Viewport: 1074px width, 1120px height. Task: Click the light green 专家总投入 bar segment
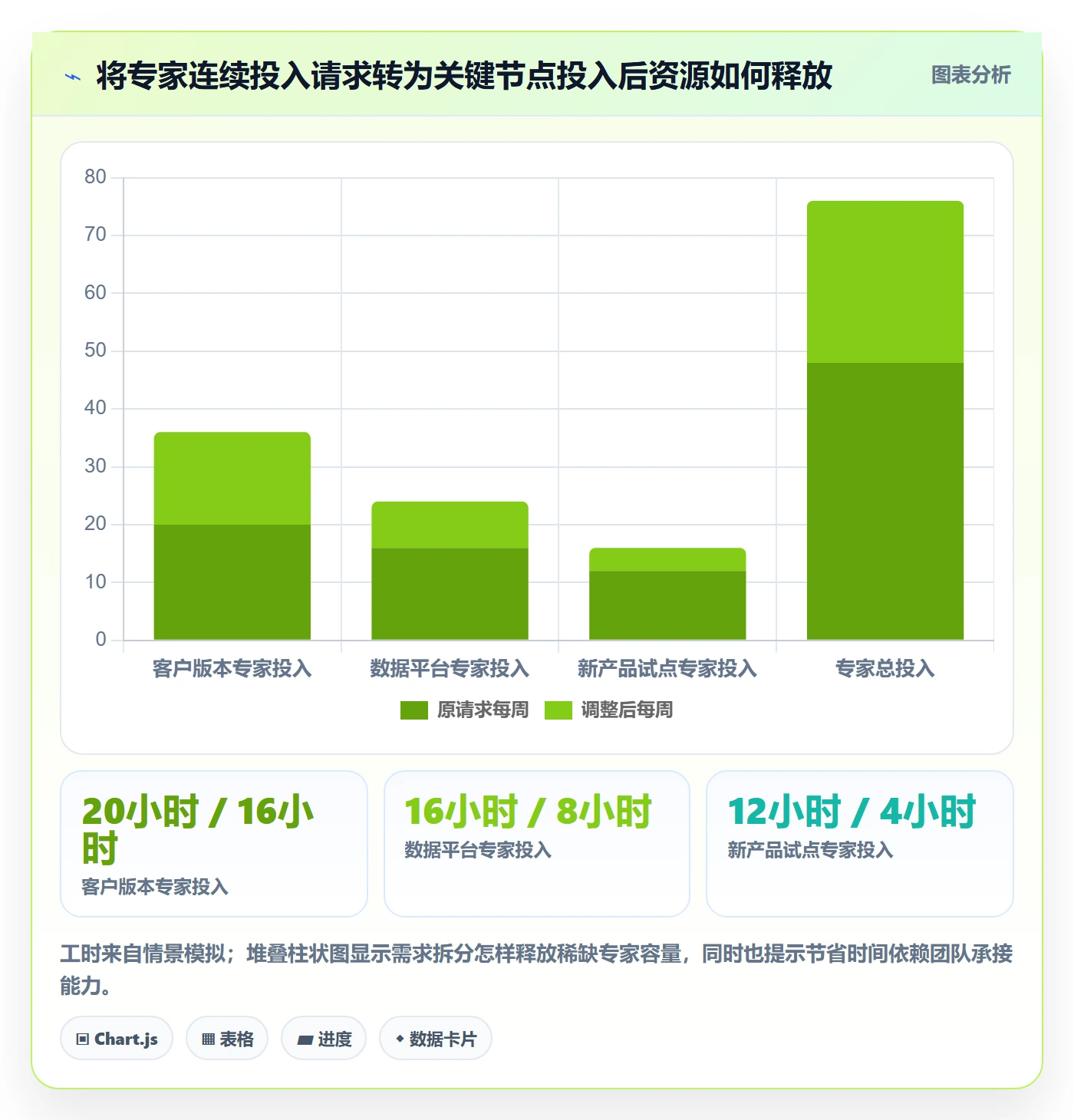coord(885,282)
